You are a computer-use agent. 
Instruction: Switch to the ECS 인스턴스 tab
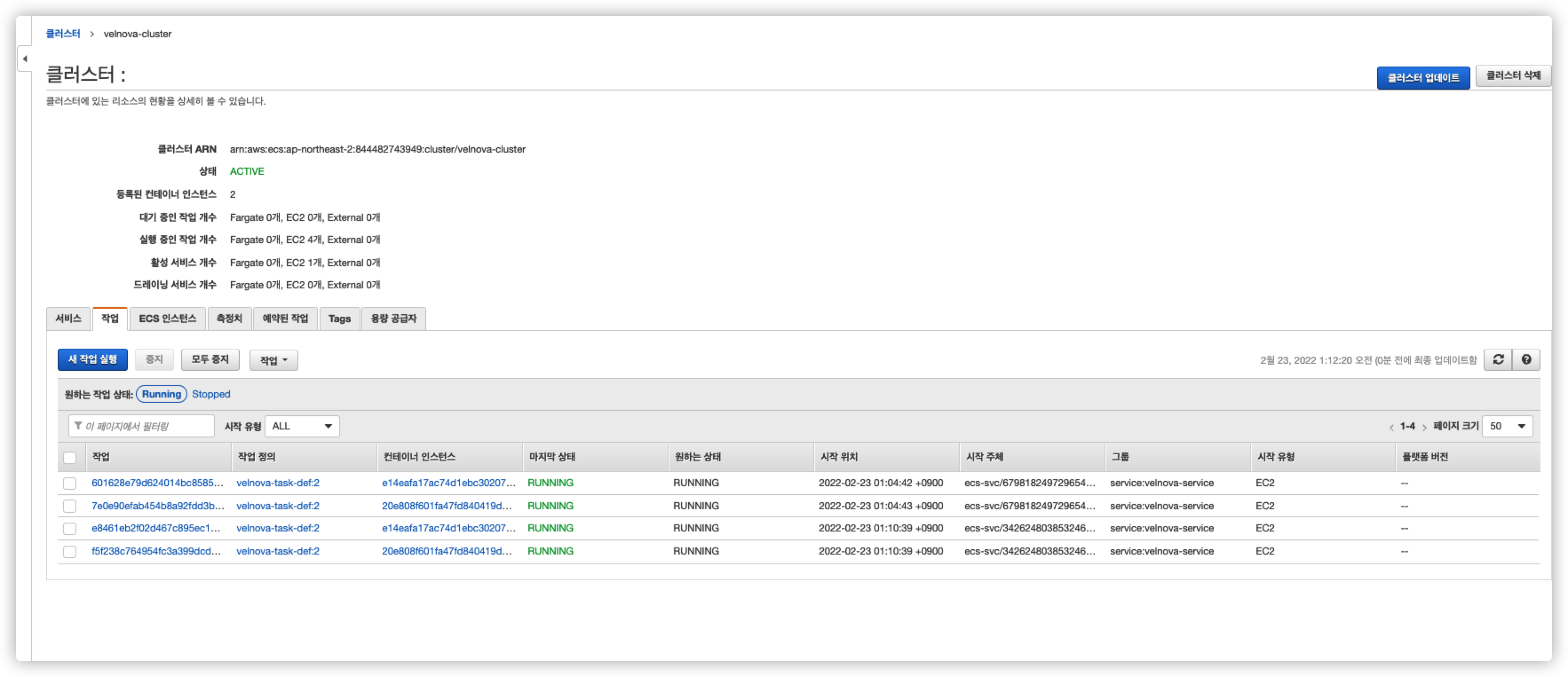tap(167, 319)
